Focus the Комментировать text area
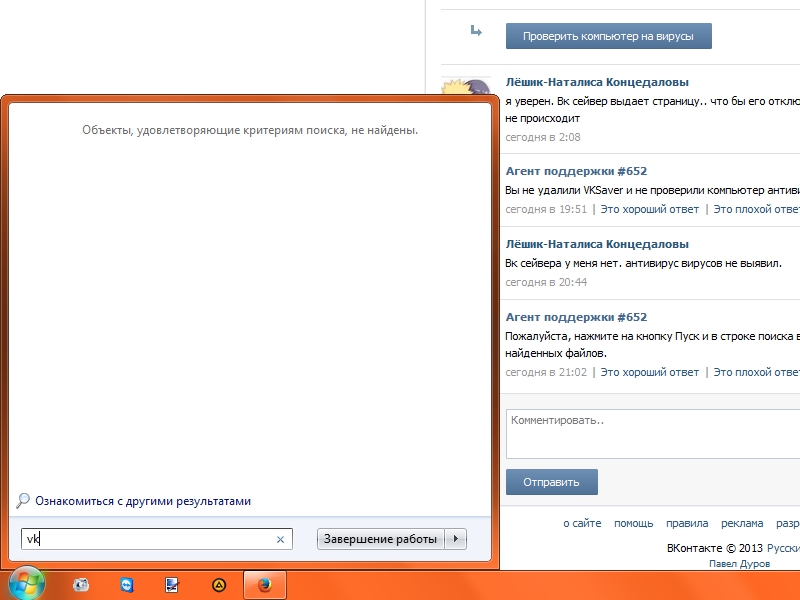Screen dimensions: 800x600 (x=653, y=434)
